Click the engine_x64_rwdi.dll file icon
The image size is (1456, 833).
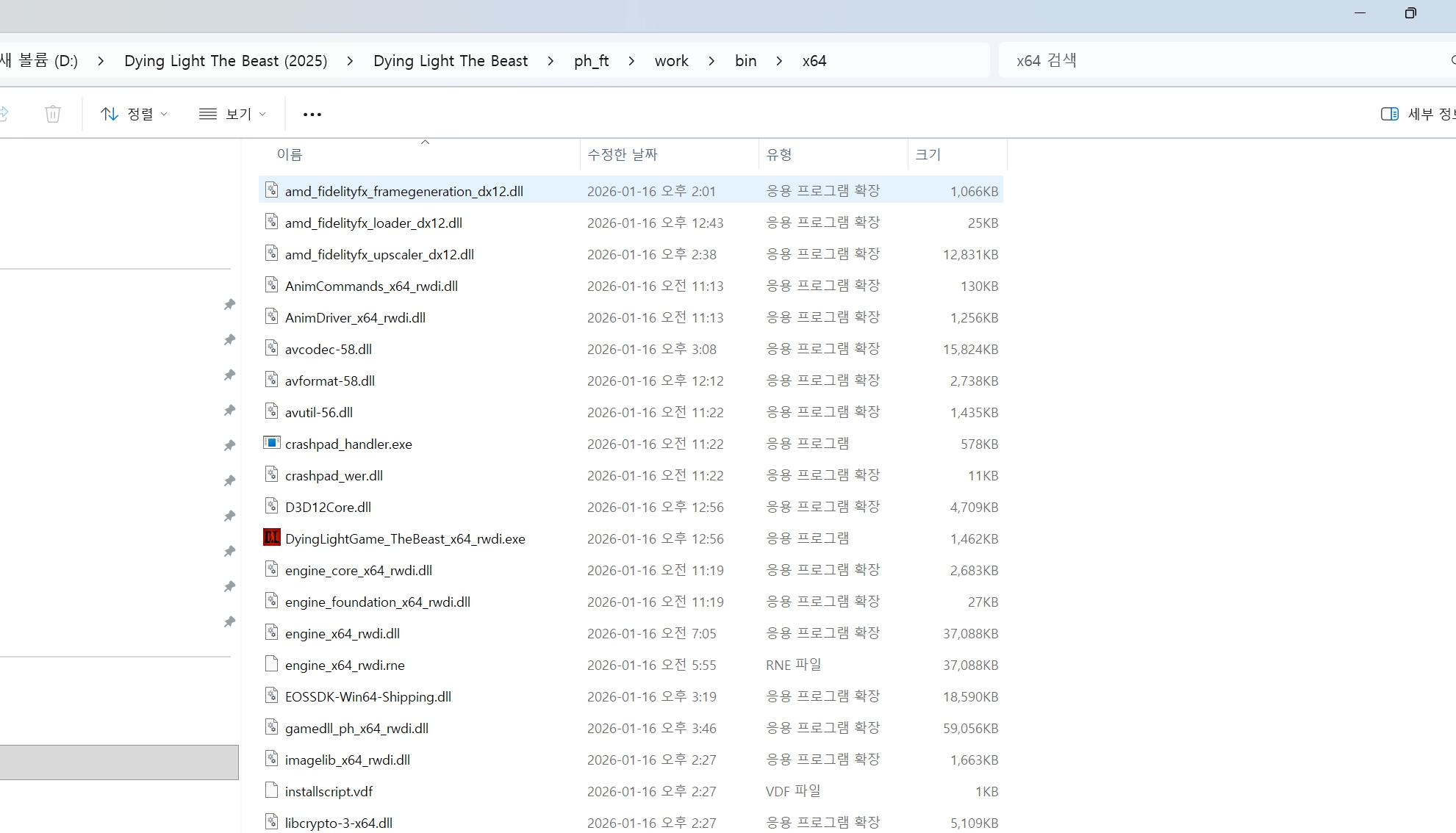click(272, 632)
